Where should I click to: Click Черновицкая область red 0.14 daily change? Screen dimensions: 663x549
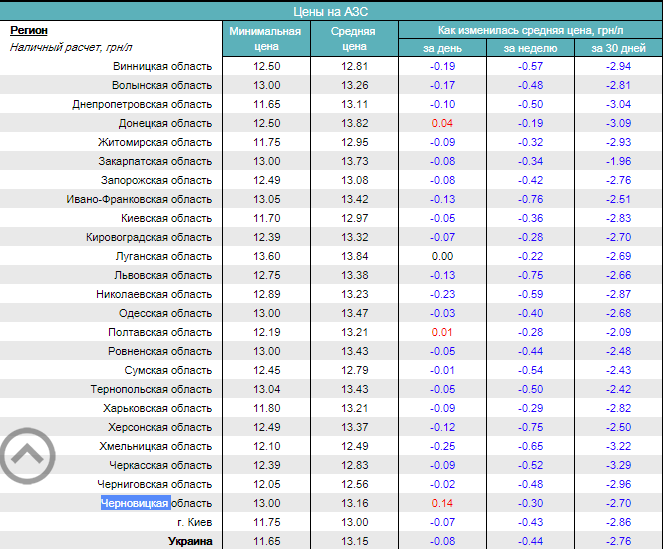point(442,503)
